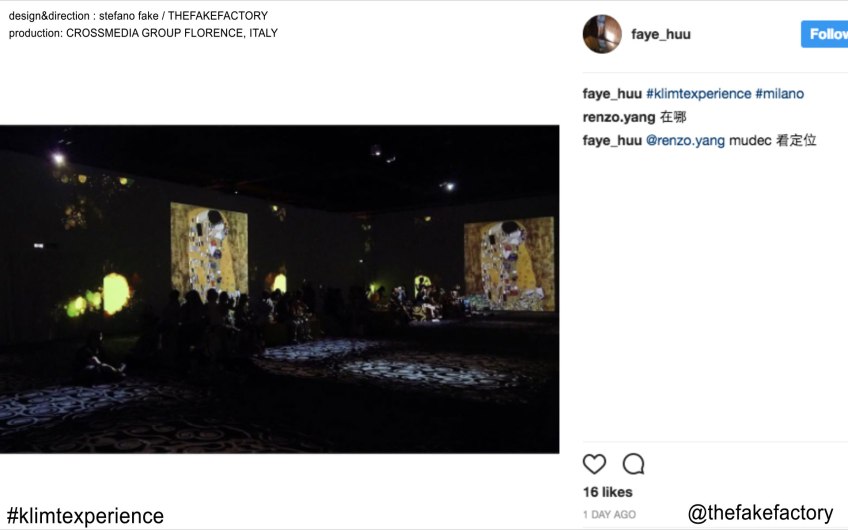Viewport: 848px width, 530px height.
Task: Open the #milano hashtag link
Action: [x=779, y=94]
